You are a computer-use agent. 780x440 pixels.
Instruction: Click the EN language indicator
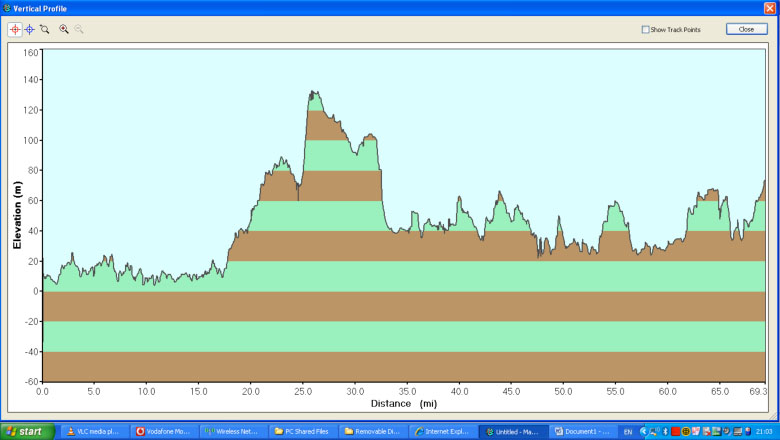click(628, 432)
